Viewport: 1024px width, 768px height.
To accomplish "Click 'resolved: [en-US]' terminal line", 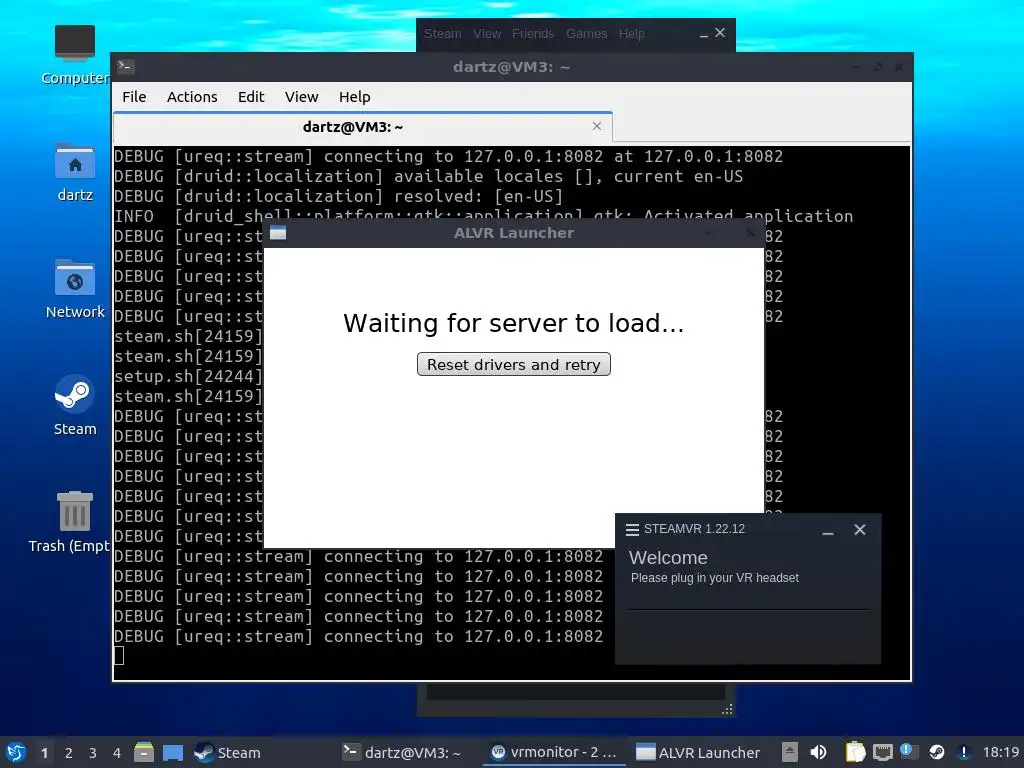I will (x=338, y=196).
